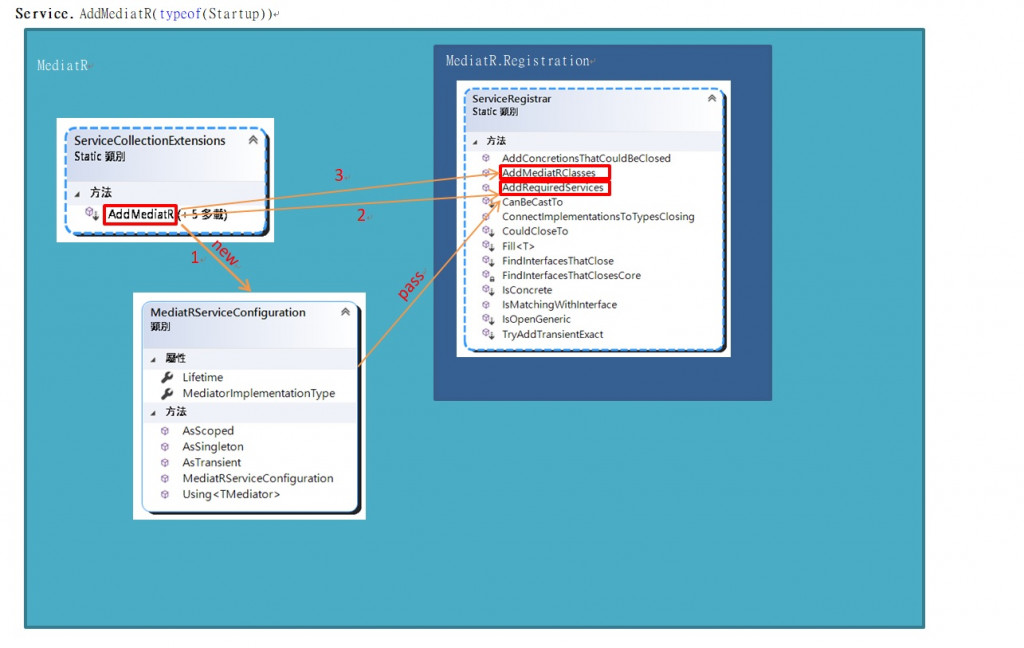Select the FindInterfacesThatClose method
This screenshot has width=1024, height=648.
tap(558, 261)
